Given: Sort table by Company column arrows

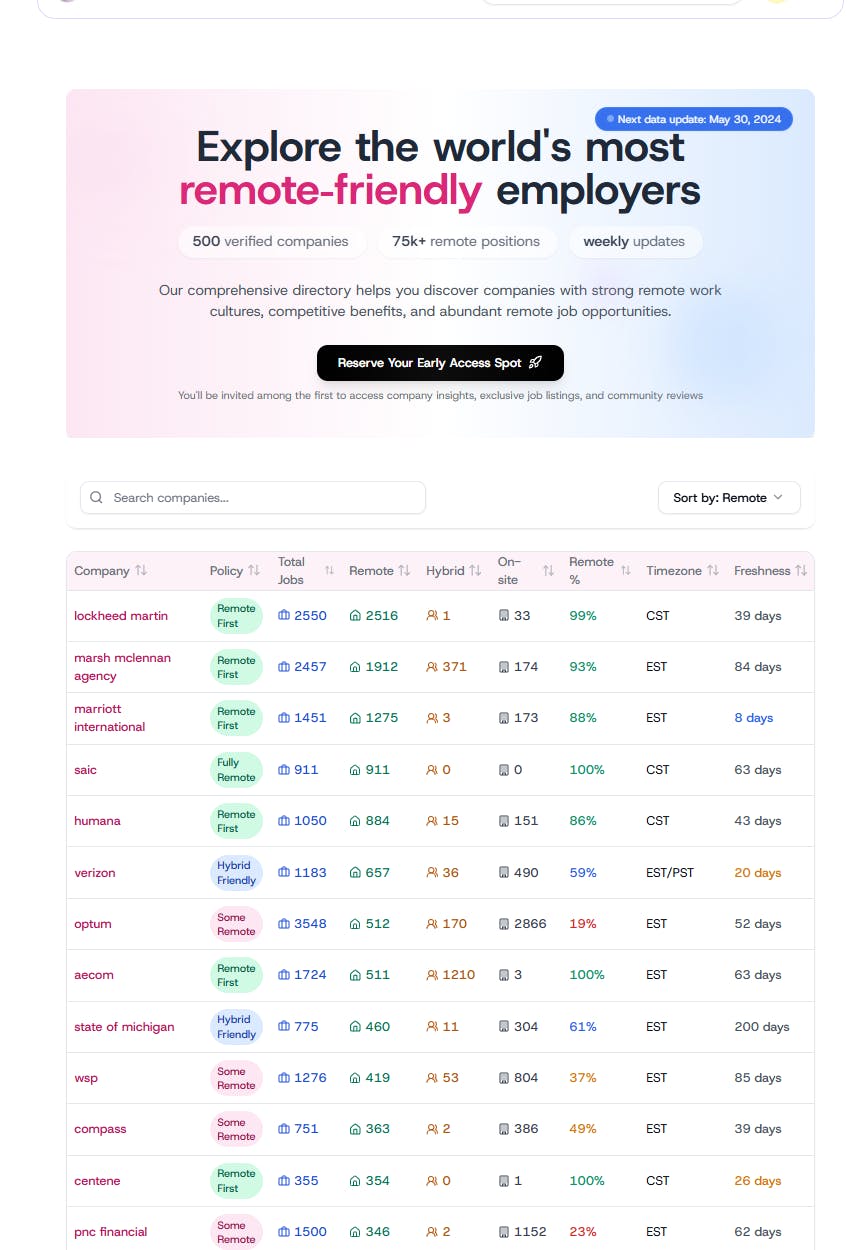Looking at the screenshot, I should pyautogui.click(x=141, y=571).
